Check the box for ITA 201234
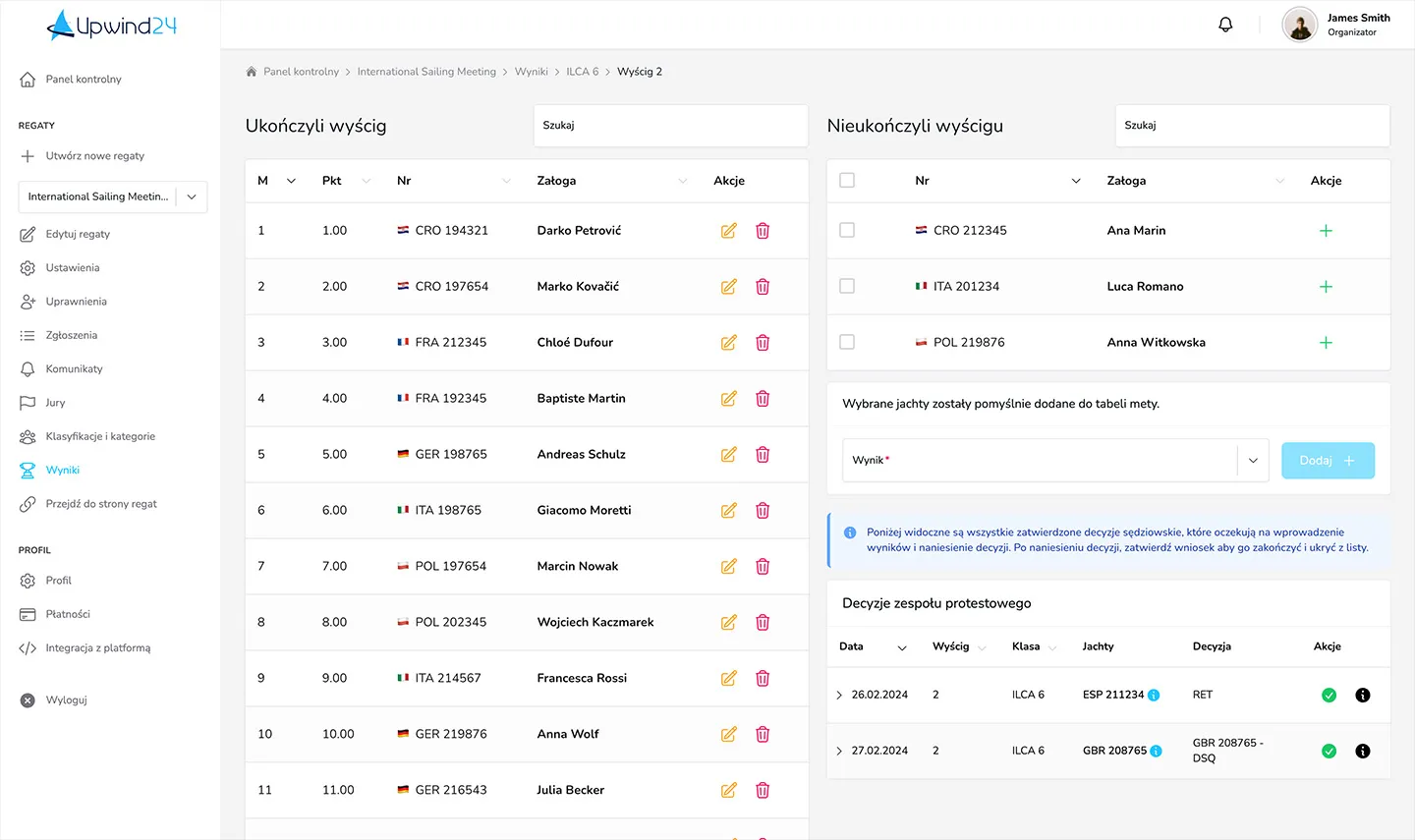The image size is (1415, 840). [847, 286]
